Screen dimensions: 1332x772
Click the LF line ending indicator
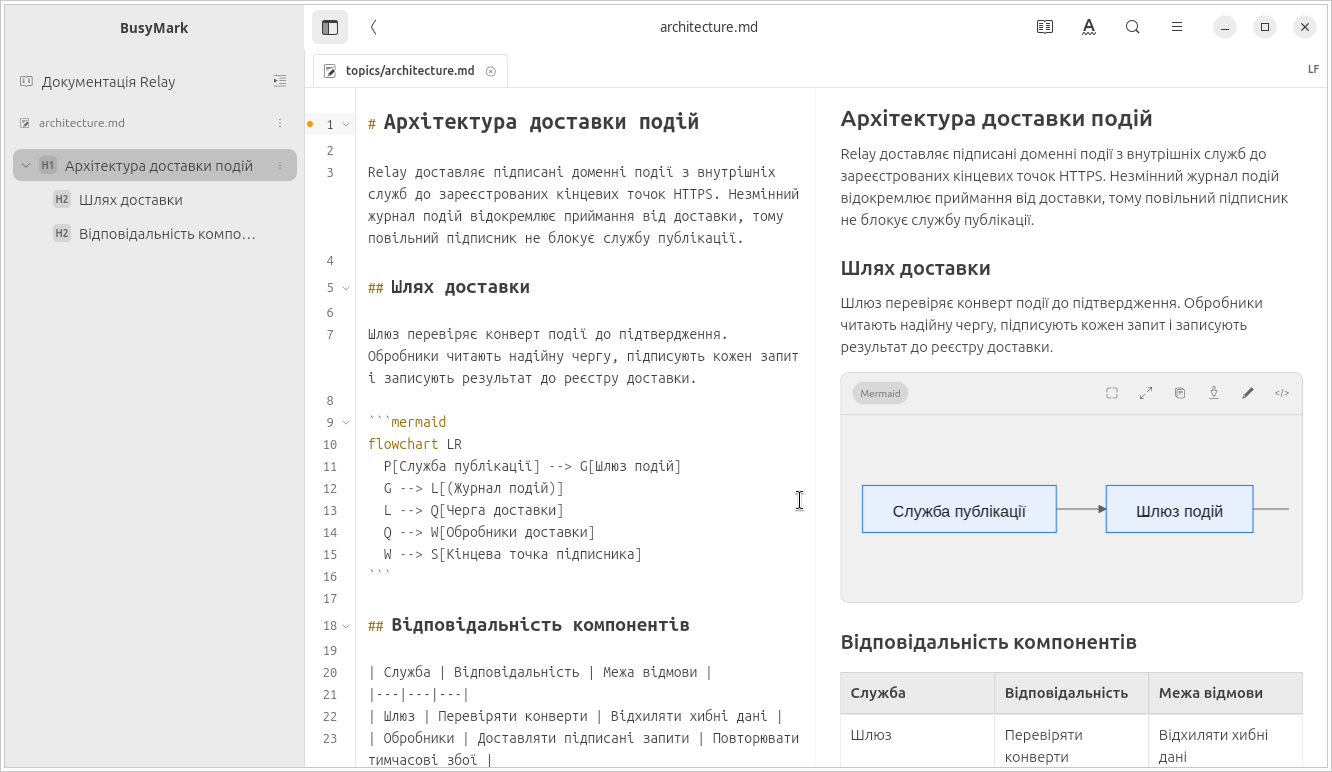1313,70
